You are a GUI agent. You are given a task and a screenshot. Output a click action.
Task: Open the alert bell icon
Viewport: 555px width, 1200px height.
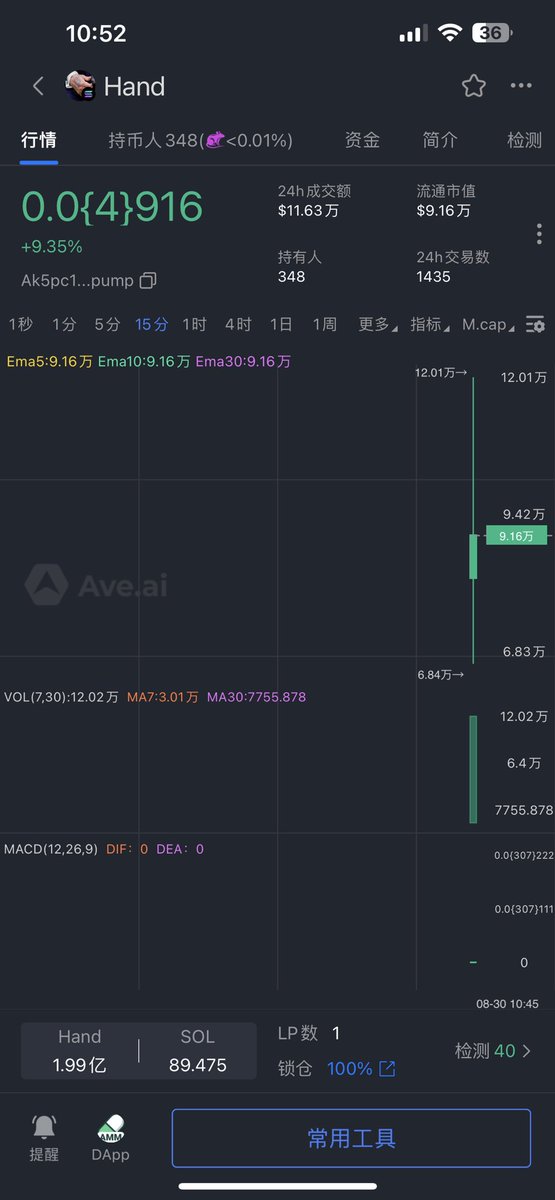(x=44, y=1128)
